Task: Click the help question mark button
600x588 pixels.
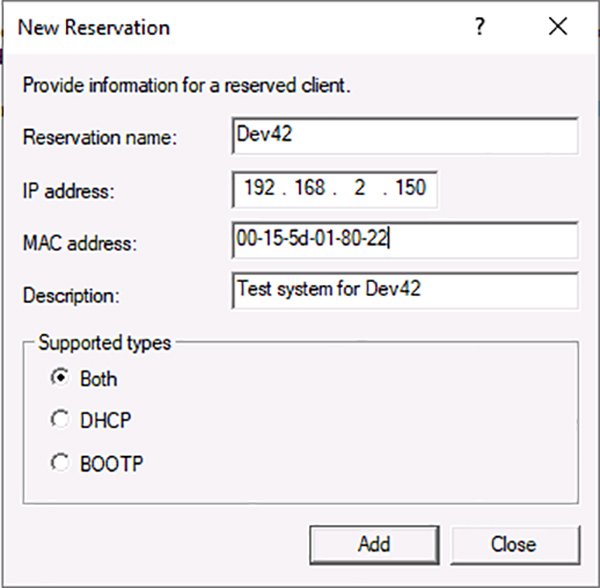Action: coord(480,27)
